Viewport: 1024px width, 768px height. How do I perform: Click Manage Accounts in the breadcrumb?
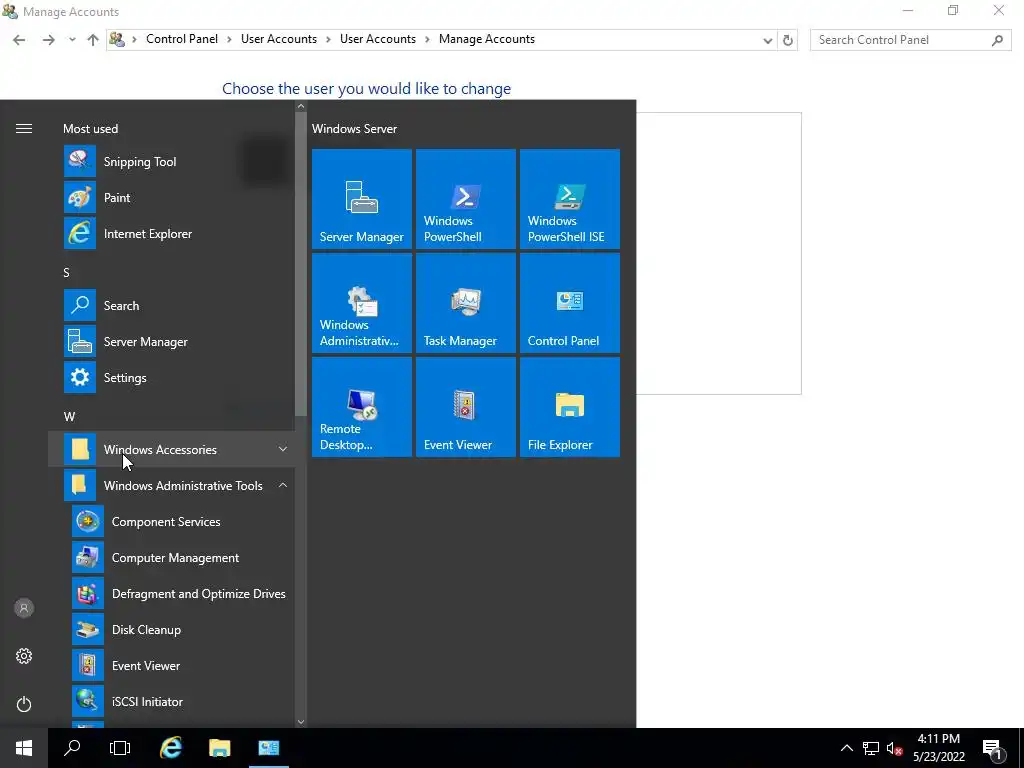(x=487, y=39)
